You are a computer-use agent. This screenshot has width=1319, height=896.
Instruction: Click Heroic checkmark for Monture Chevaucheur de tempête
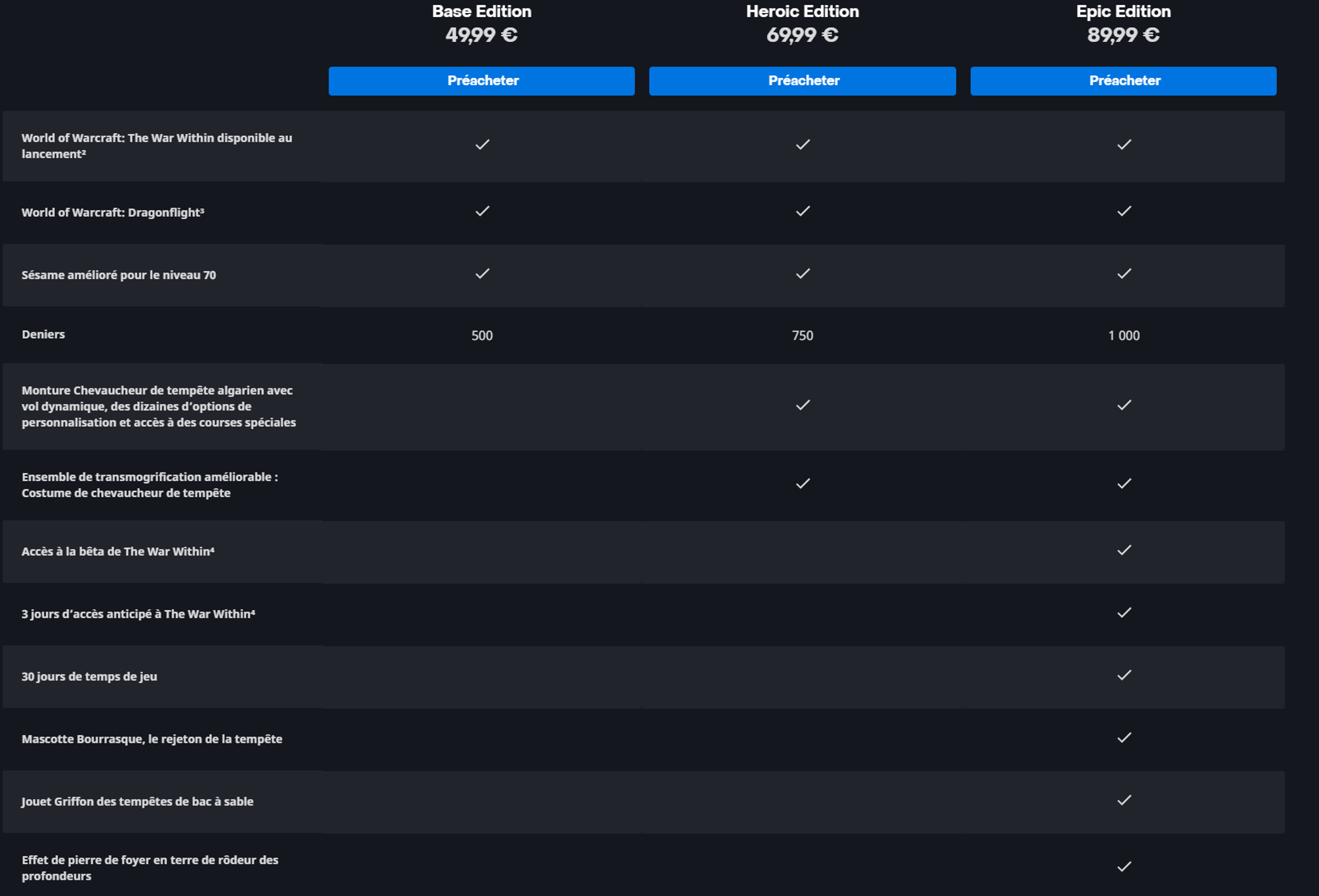(x=803, y=405)
